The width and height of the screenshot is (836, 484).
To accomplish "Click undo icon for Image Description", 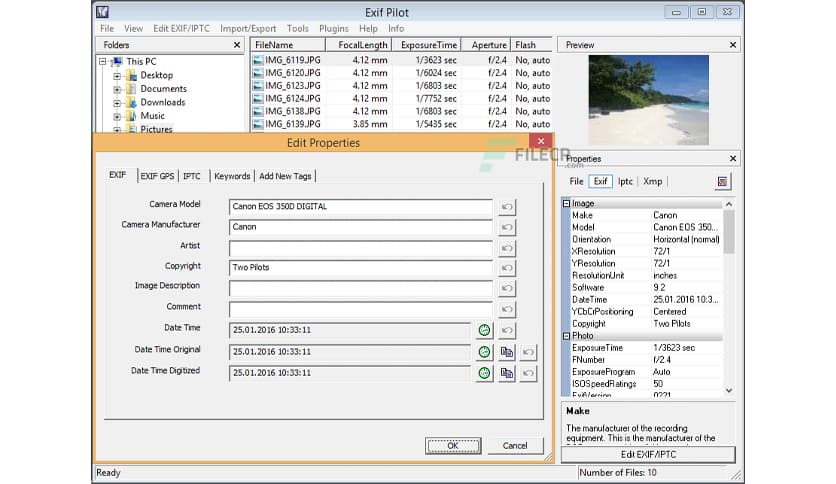I will (507, 288).
